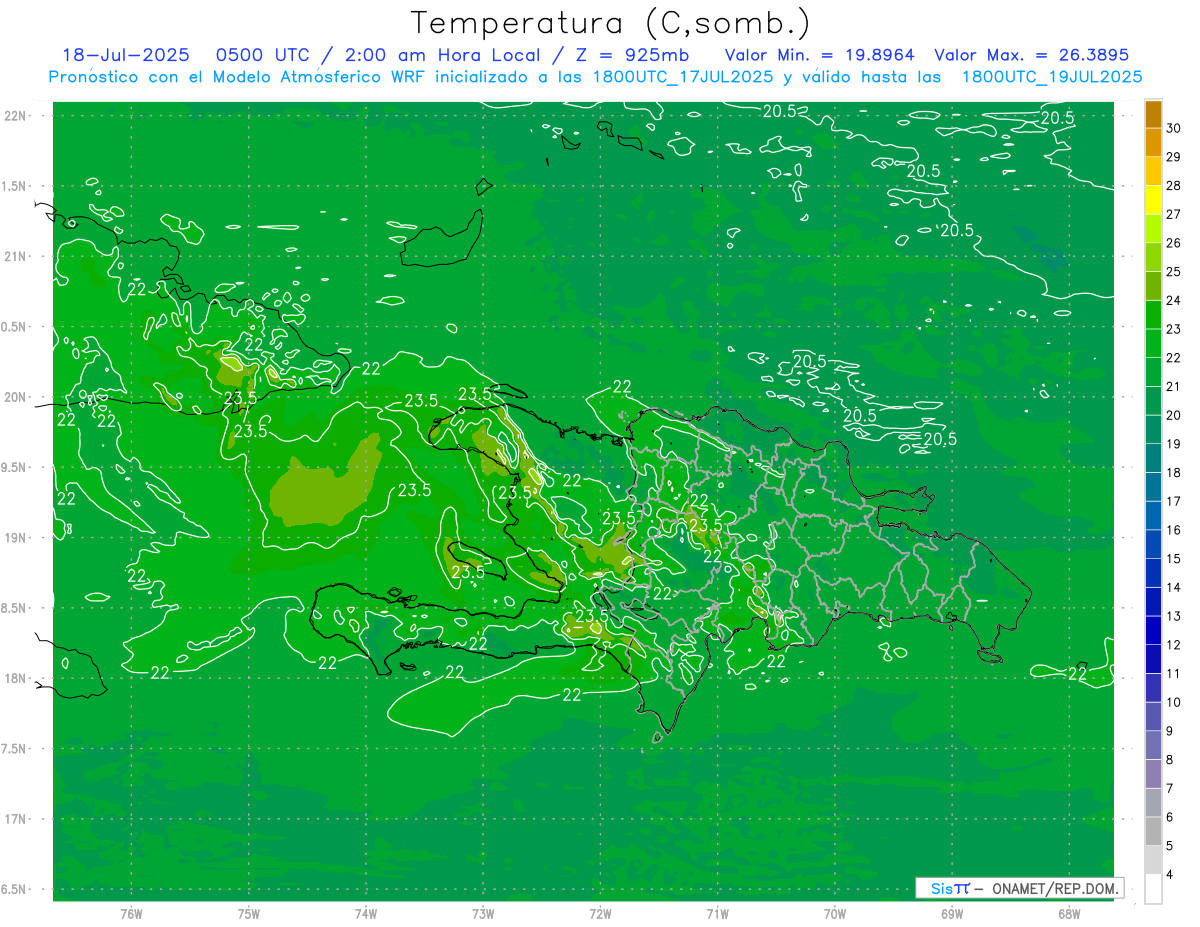Click gray color bar segment between 5 and 6
1200x927 pixels.
click(x=1153, y=831)
